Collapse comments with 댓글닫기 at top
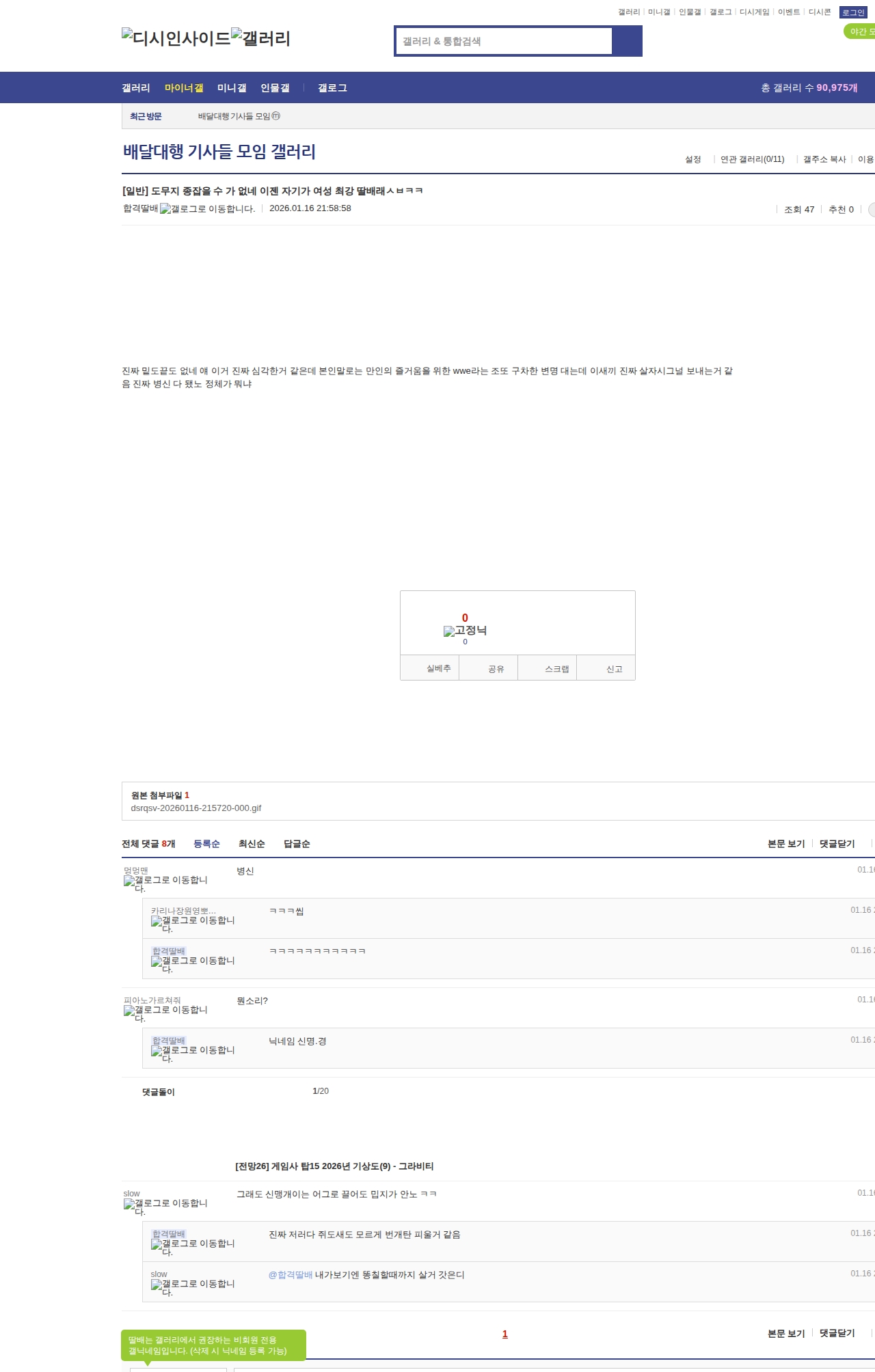The image size is (875, 1372). 837,844
